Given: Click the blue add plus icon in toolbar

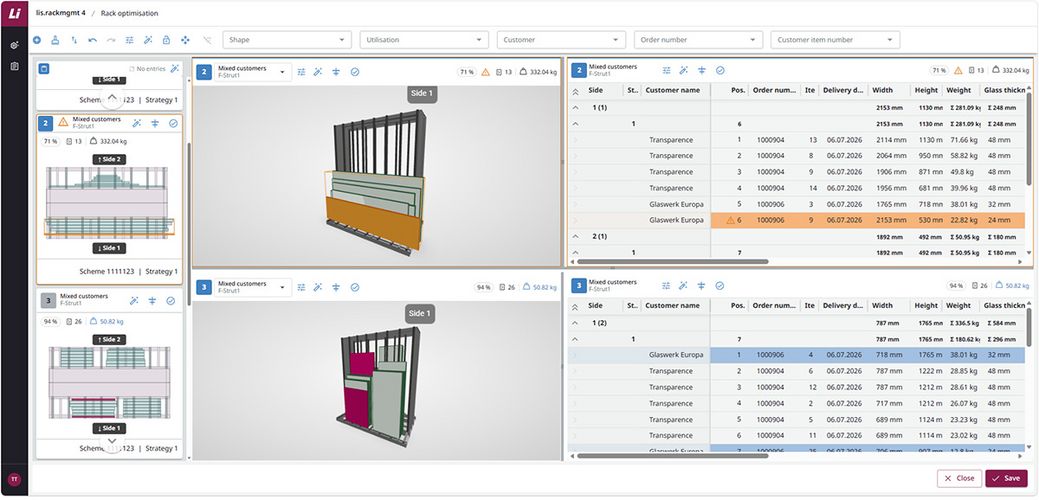Looking at the screenshot, I should (36, 40).
